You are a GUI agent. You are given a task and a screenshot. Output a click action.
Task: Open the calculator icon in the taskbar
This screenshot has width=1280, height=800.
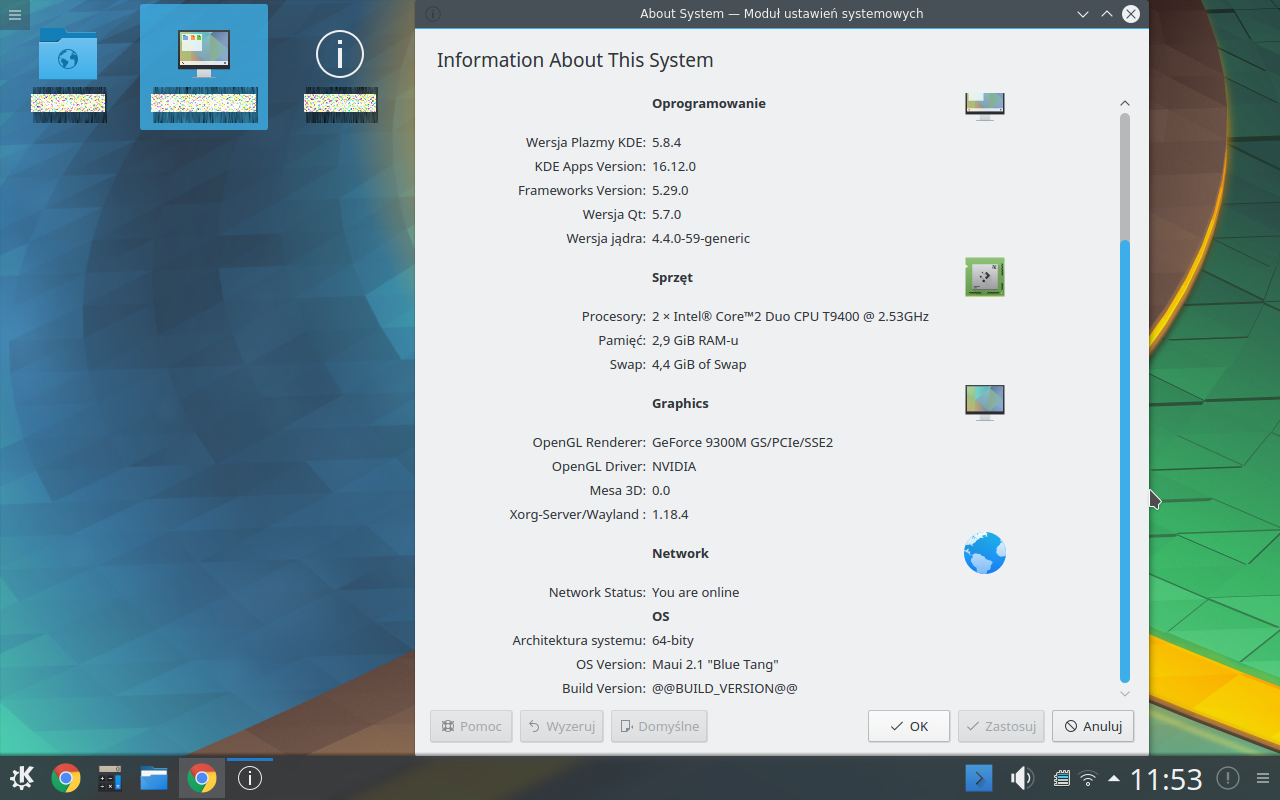tap(110, 778)
